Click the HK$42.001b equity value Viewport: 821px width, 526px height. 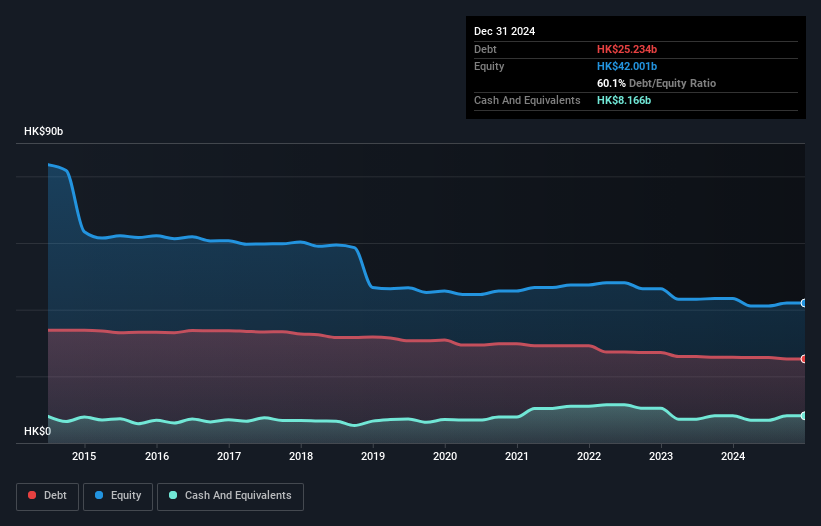627,66
